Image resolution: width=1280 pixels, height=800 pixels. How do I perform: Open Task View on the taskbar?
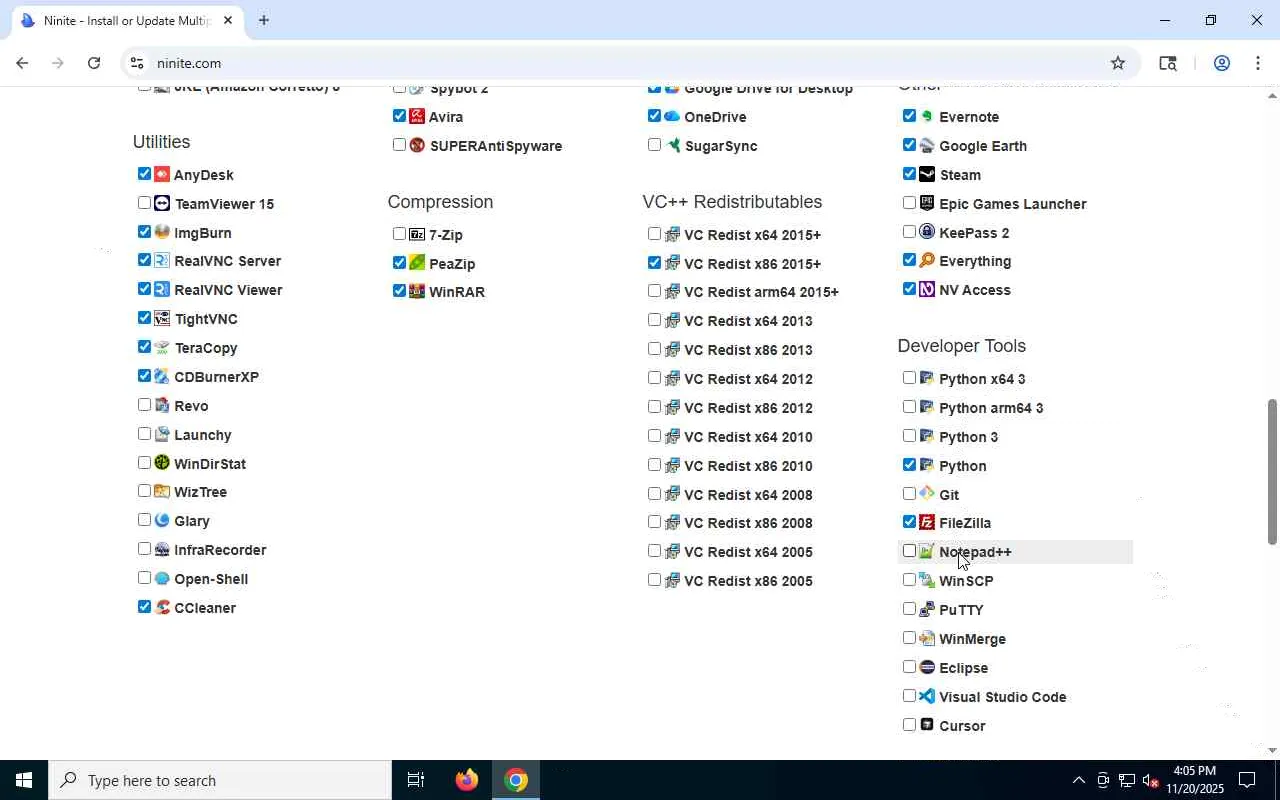(416, 780)
